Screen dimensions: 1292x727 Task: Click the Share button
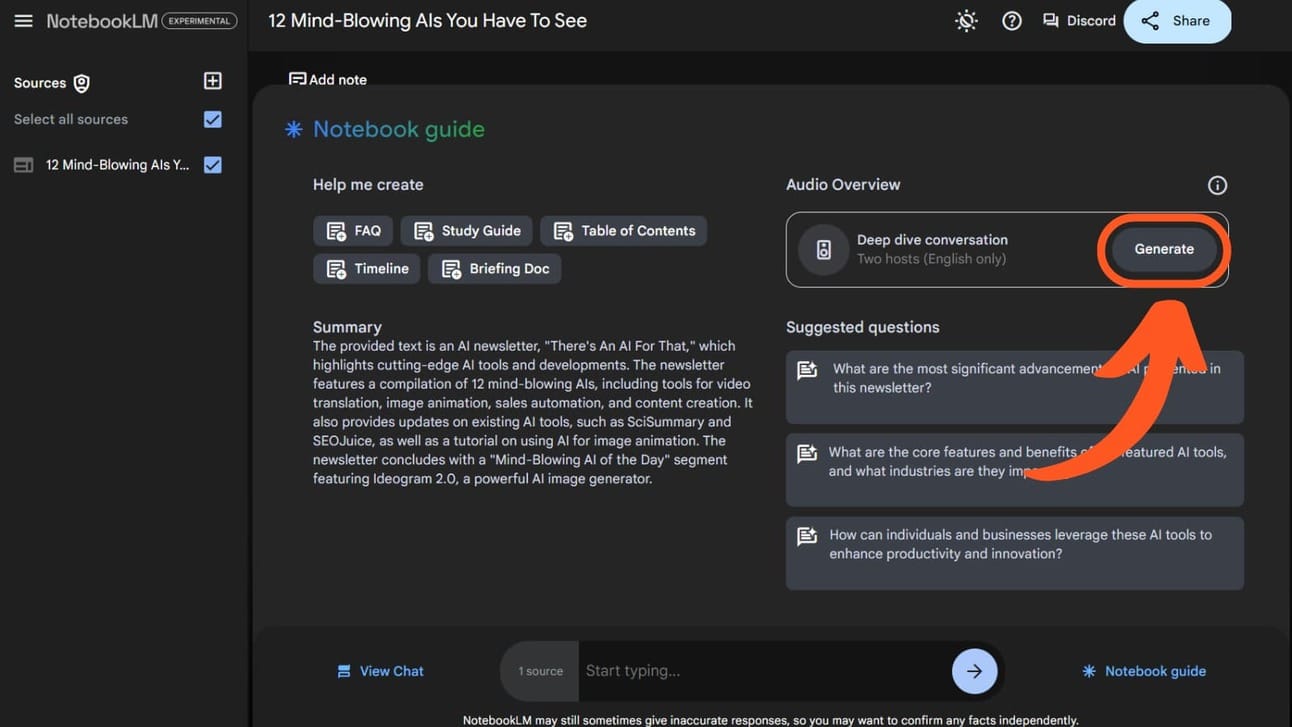click(x=1177, y=21)
